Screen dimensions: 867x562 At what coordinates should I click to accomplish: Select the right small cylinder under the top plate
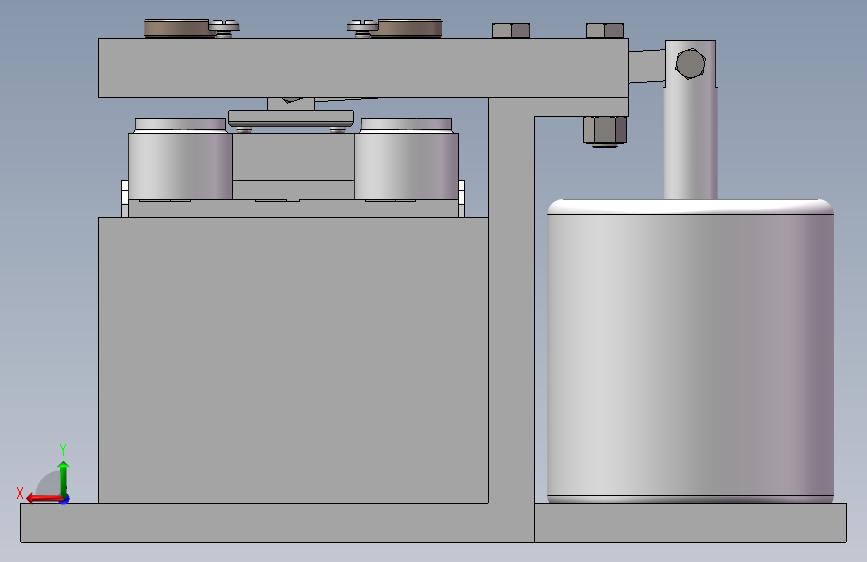(406, 165)
